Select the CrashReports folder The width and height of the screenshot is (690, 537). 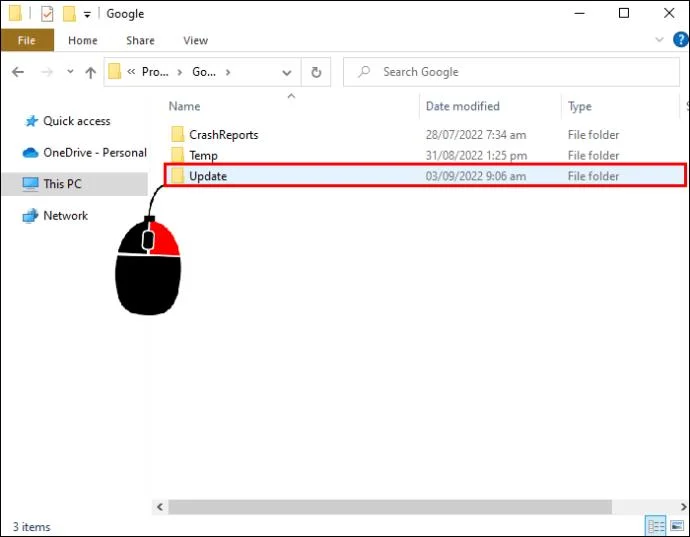click(224, 135)
